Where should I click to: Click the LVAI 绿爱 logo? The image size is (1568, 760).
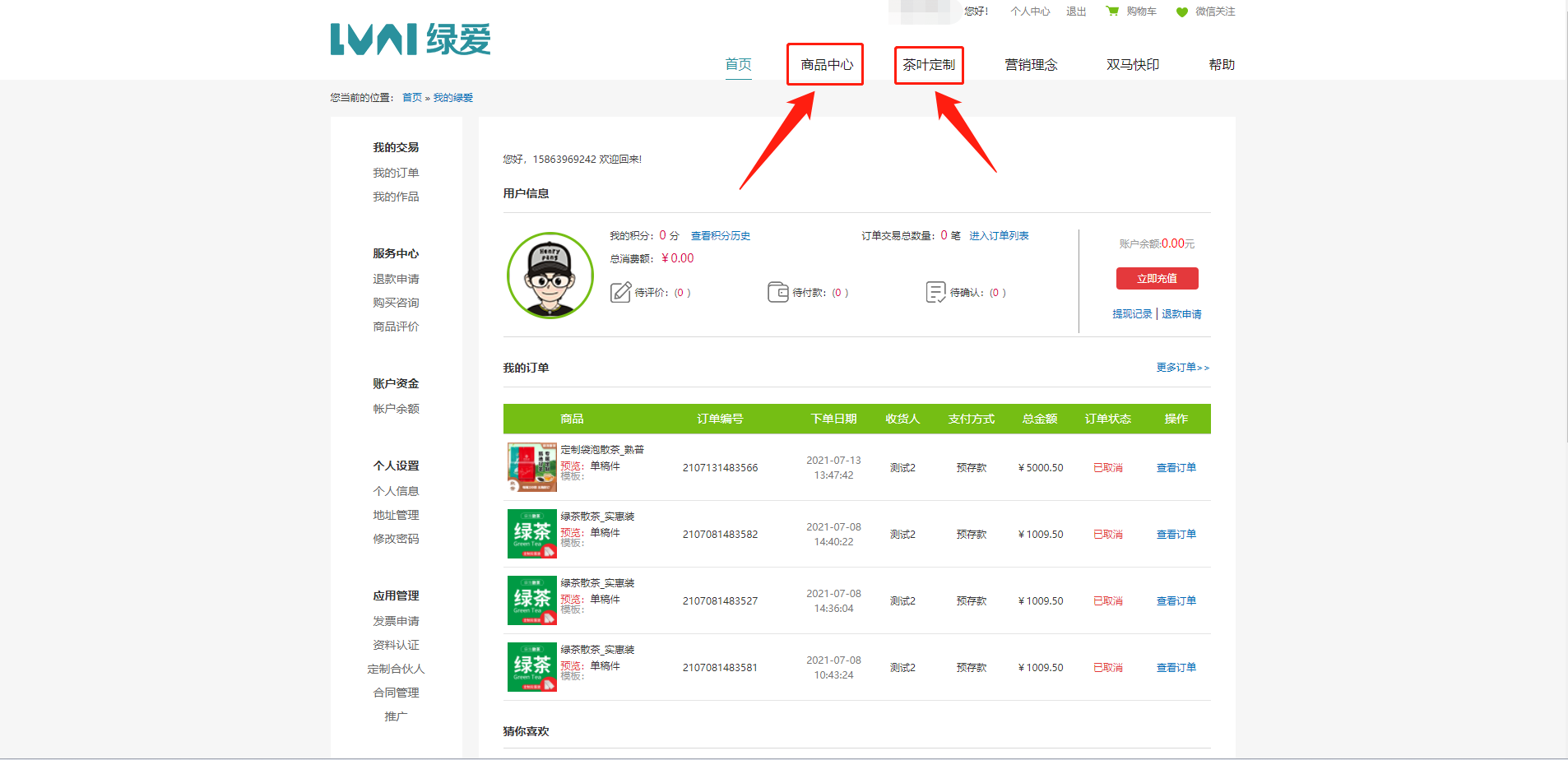pos(410,39)
